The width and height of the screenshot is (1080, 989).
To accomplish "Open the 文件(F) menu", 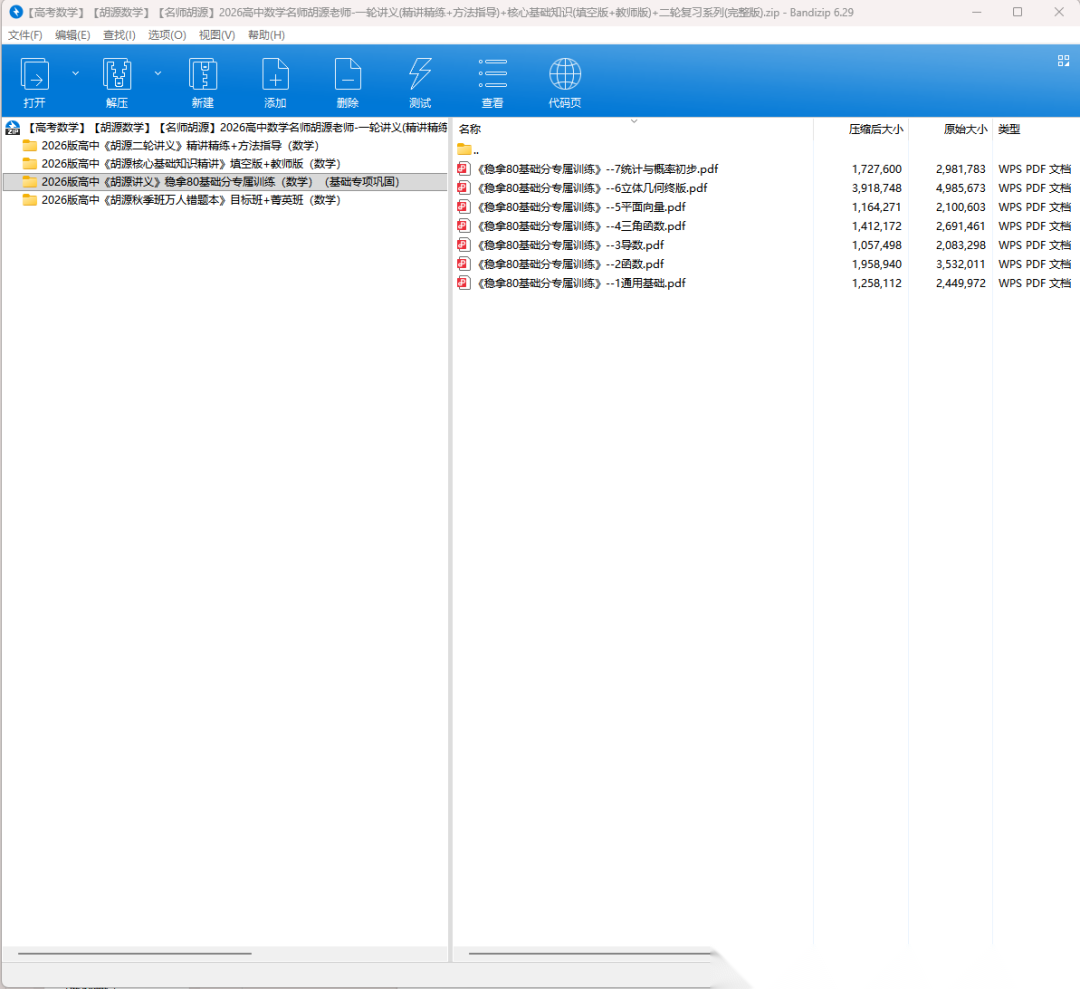I will [25, 35].
